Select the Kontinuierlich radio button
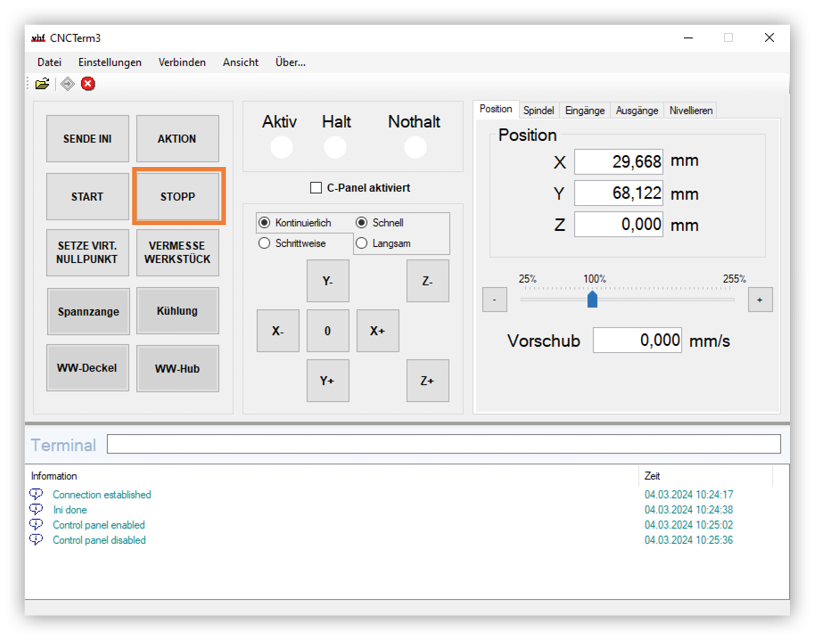815x640 pixels. point(265,223)
